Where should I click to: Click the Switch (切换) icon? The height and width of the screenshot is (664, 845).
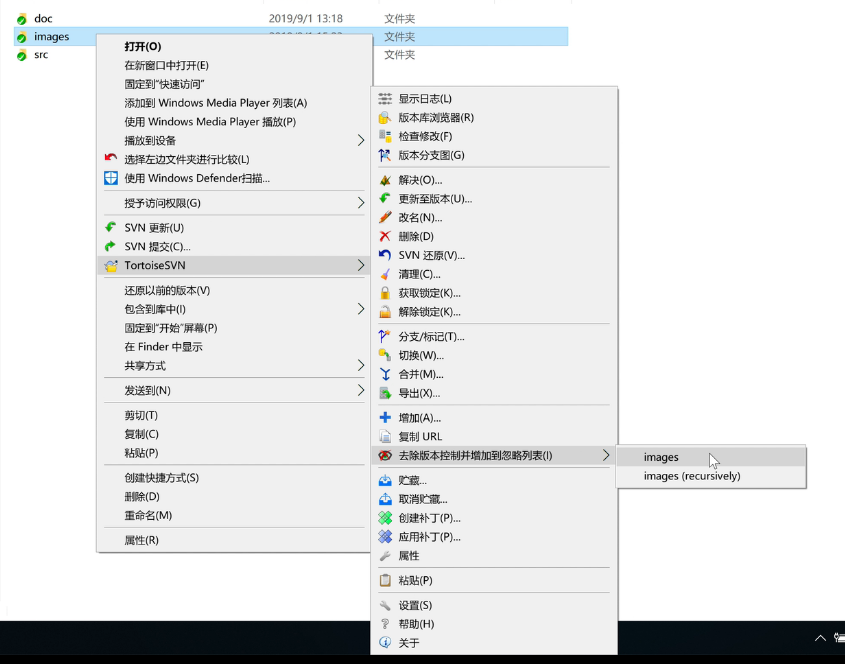click(x=385, y=355)
